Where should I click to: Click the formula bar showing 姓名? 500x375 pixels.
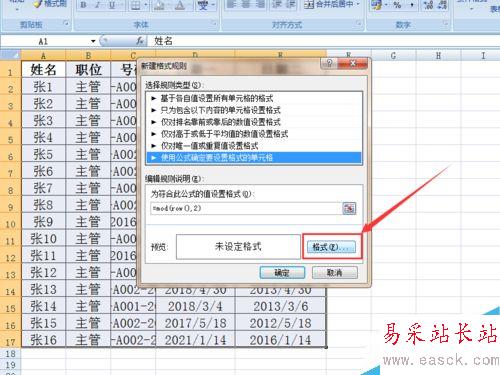pyautogui.click(x=323, y=41)
